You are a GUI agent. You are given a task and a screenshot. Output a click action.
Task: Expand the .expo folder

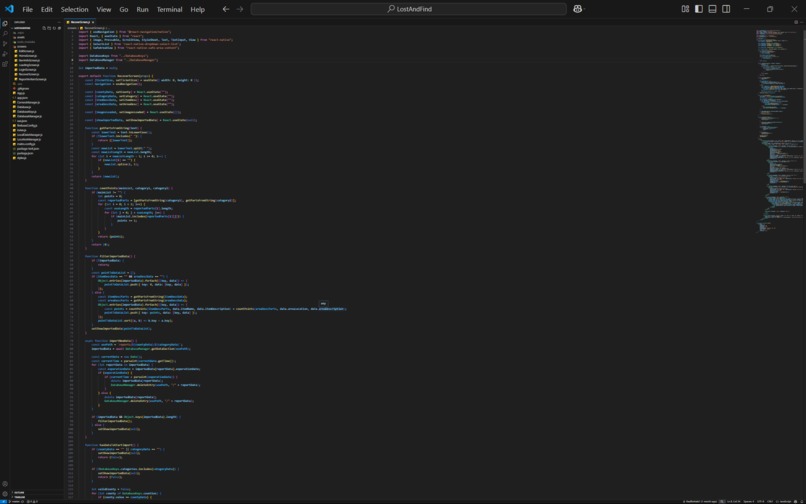[21, 32]
